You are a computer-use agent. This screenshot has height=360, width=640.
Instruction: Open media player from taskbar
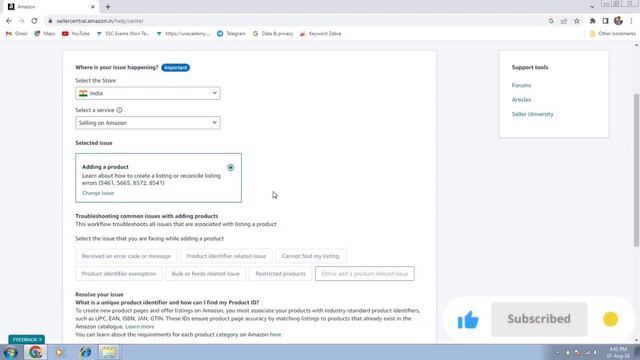pyautogui.click(x=60, y=352)
